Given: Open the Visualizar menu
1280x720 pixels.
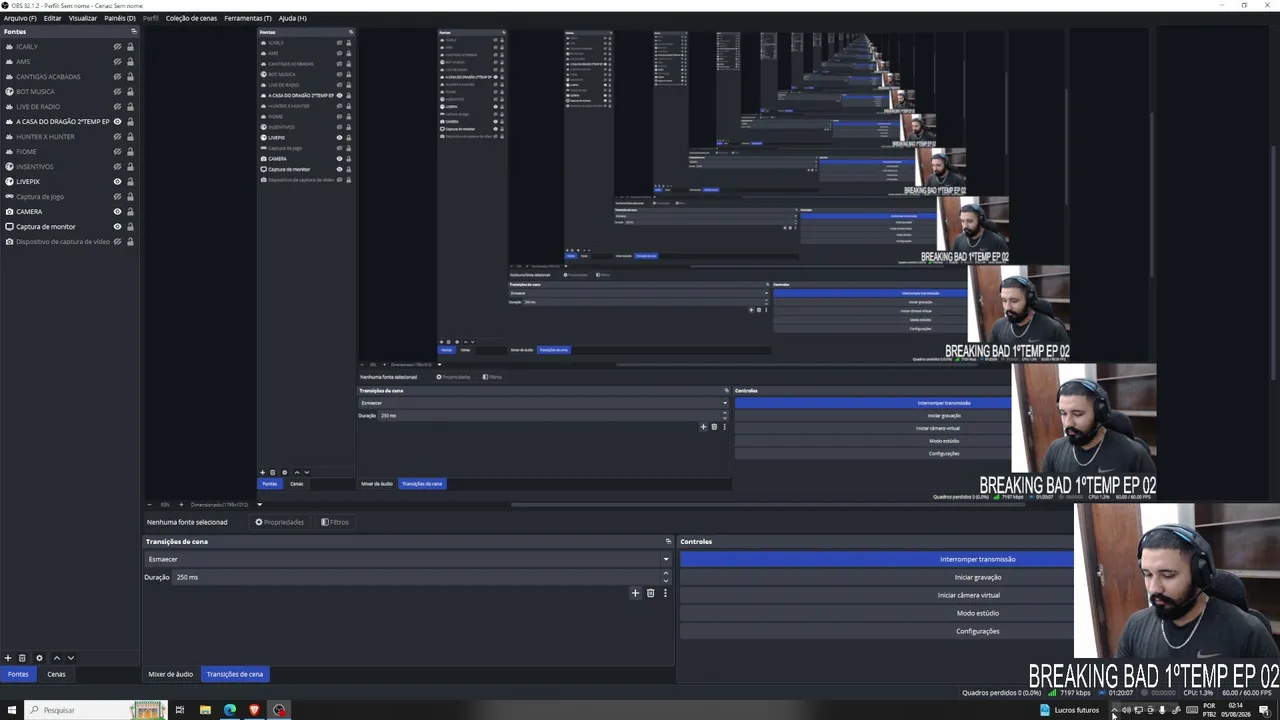Looking at the screenshot, I should click(x=83, y=18).
